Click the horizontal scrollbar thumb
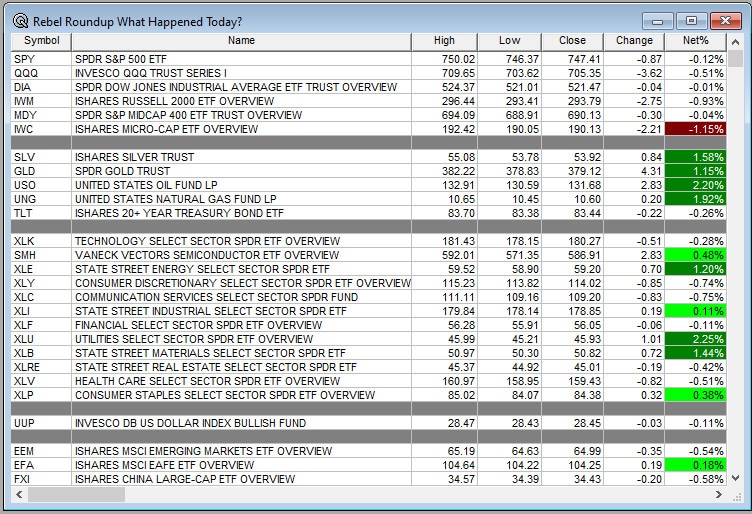 click(x=76, y=494)
